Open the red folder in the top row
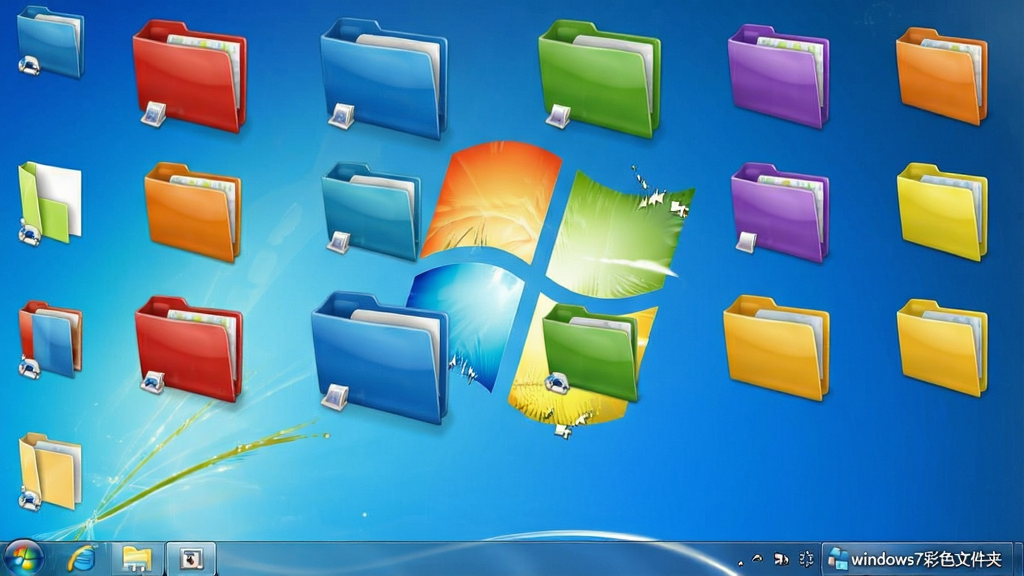 [x=189, y=76]
